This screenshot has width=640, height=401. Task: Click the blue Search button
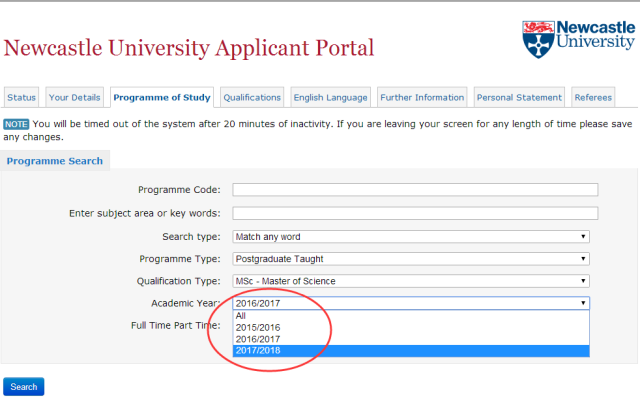(24, 387)
